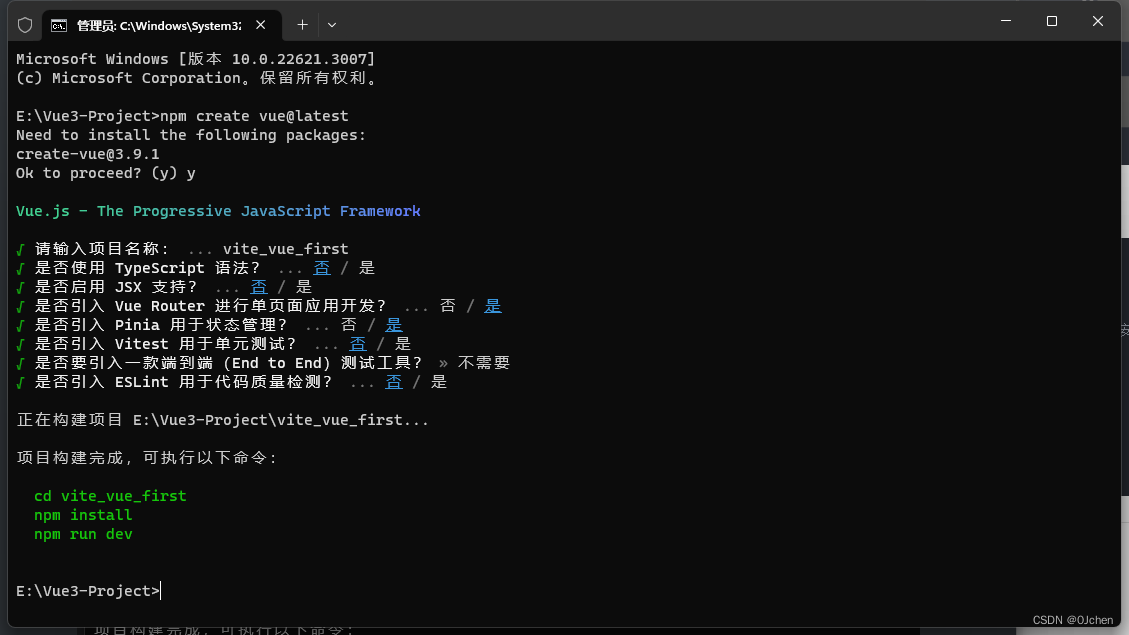1129x635 pixels.
Task: Click the admin shield icon in title bar
Action: pos(25,25)
